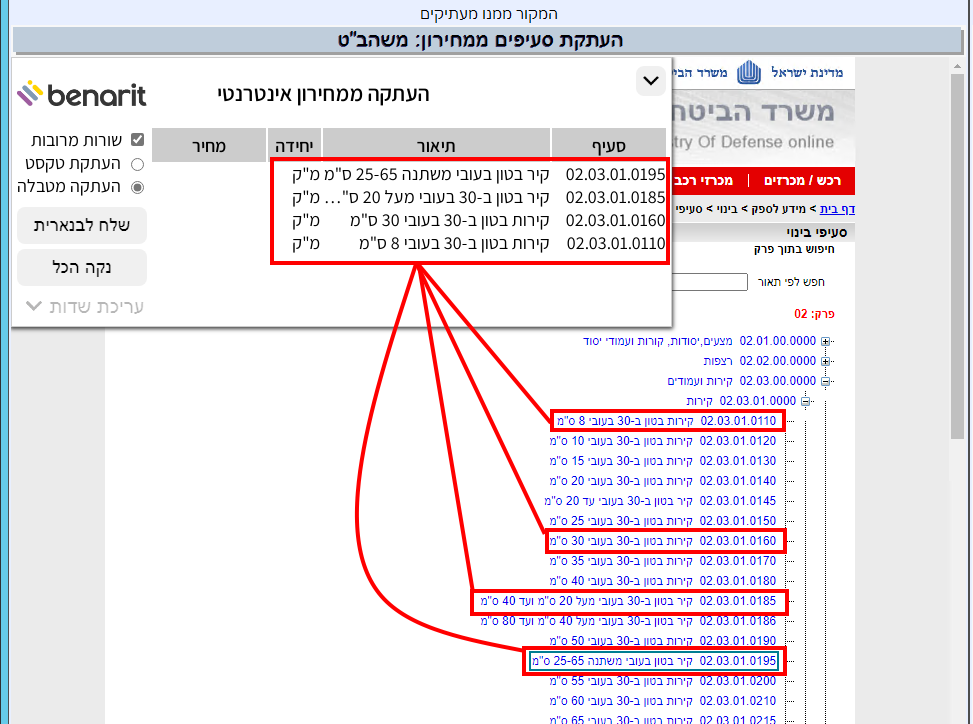
Task: Expand the עריכת שדות section
Action: (84, 306)
